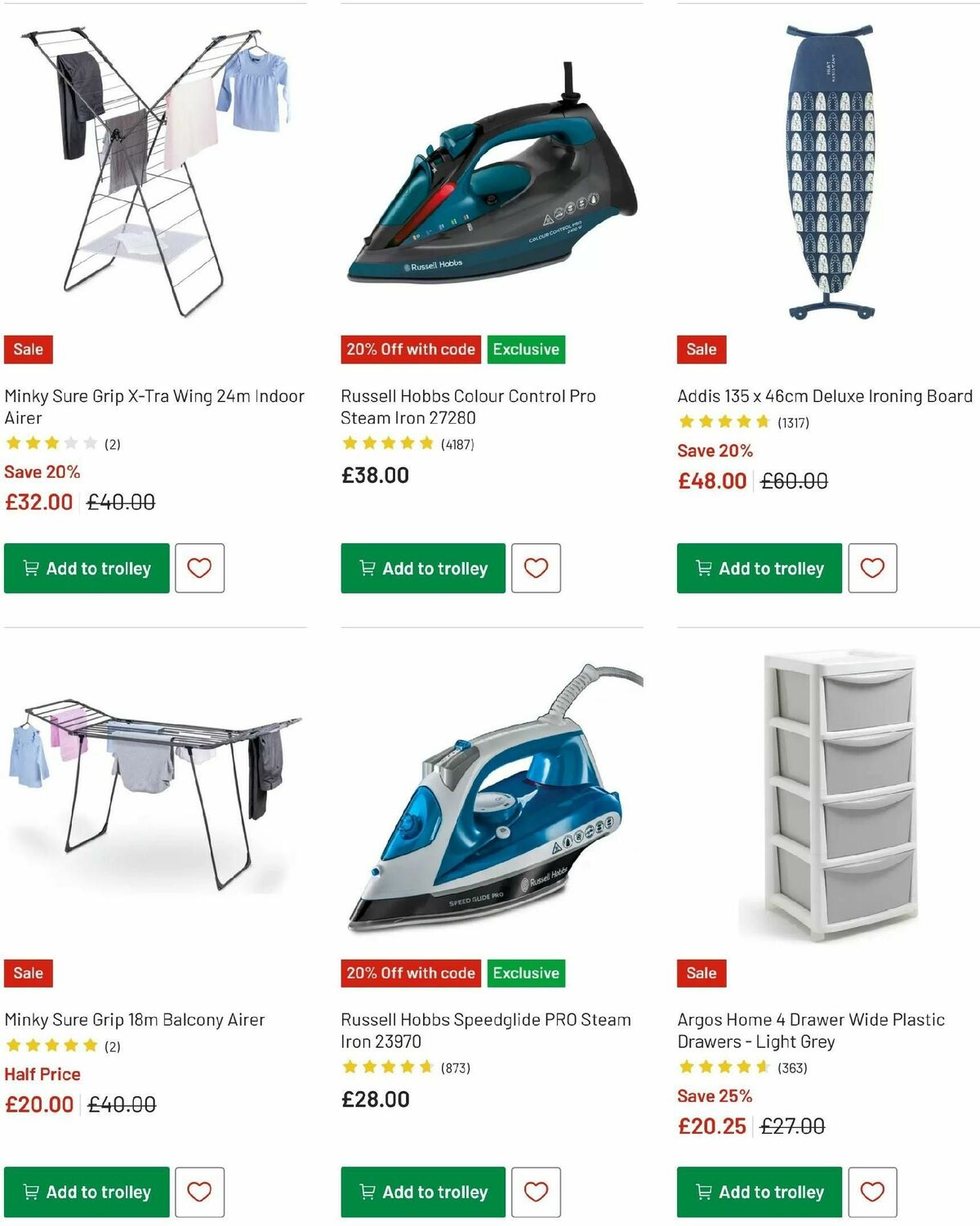Click the heart icon next to Russell Hobbs Colour Control Pro
980x1226 pixels.
pos(536,568)
